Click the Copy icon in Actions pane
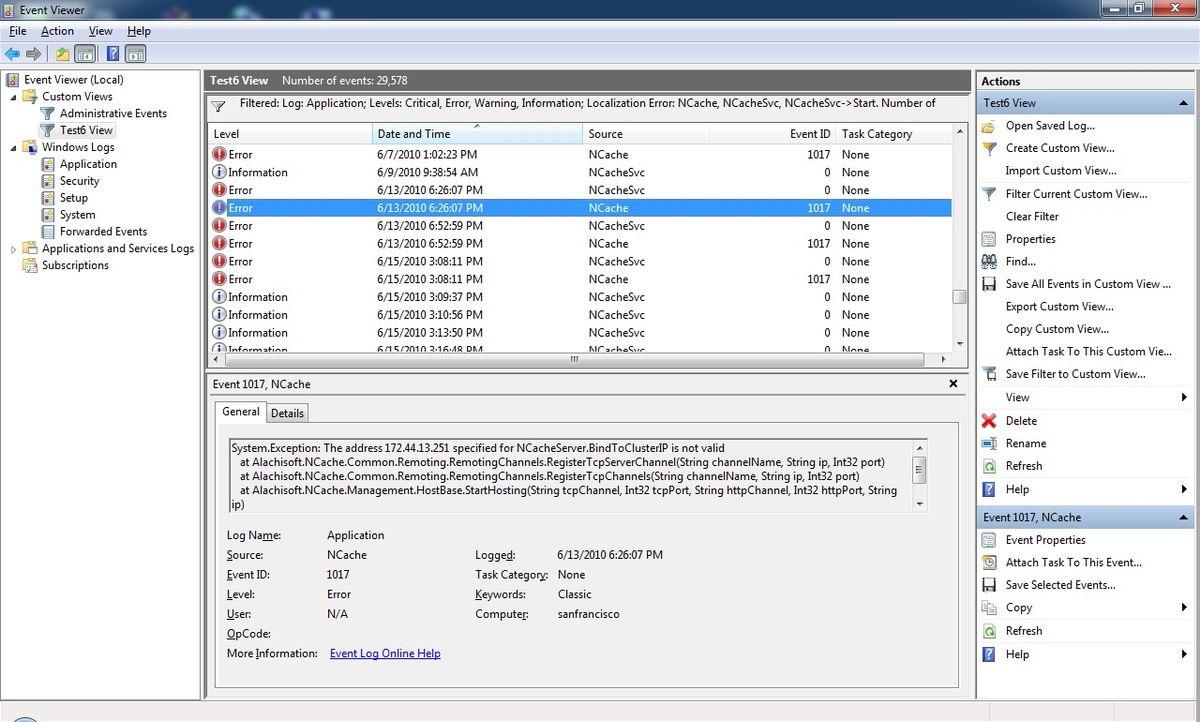1200x722 pixels. tap(988, 607)
